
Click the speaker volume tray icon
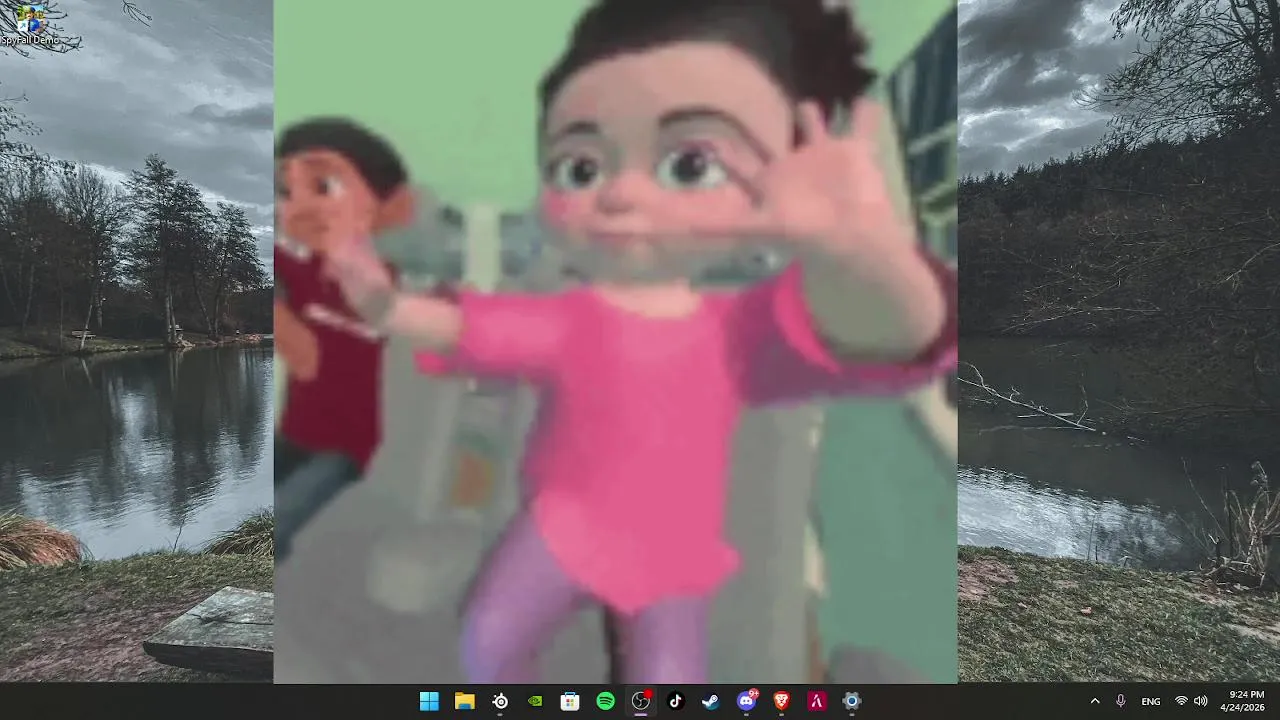coord(1201,701)
